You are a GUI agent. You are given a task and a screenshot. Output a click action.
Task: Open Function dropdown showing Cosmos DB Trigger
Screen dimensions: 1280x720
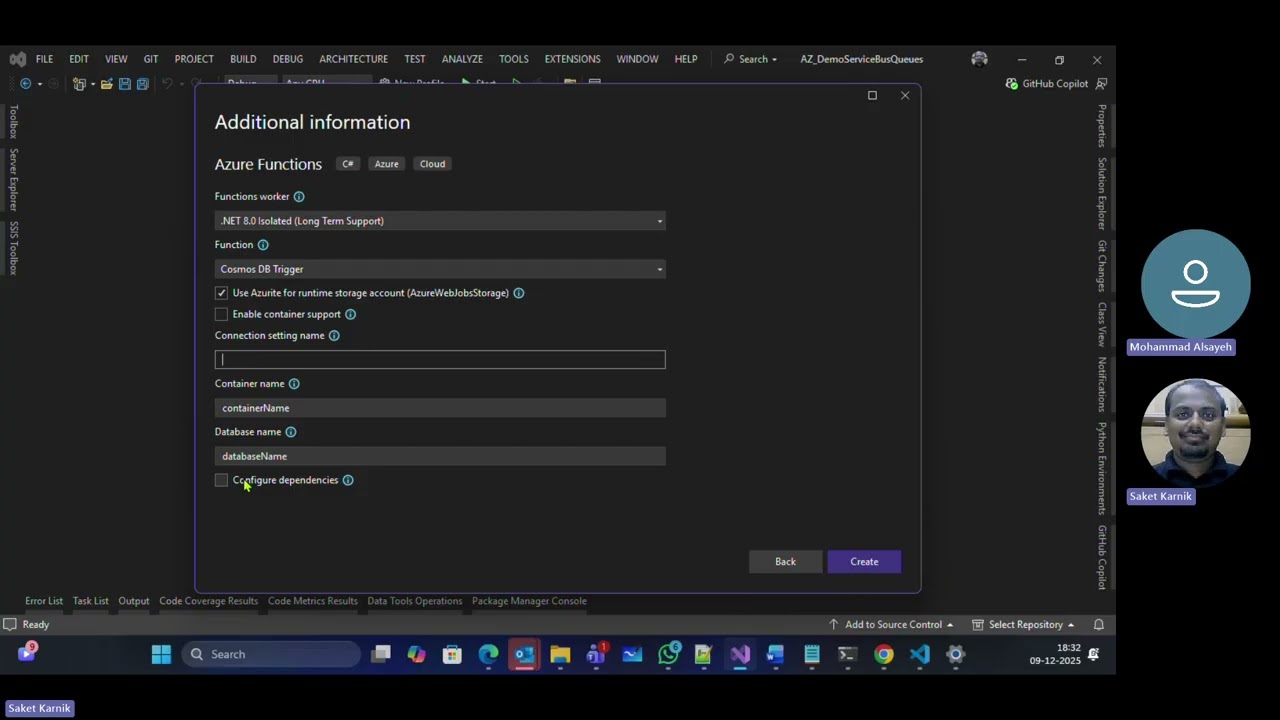440,269
